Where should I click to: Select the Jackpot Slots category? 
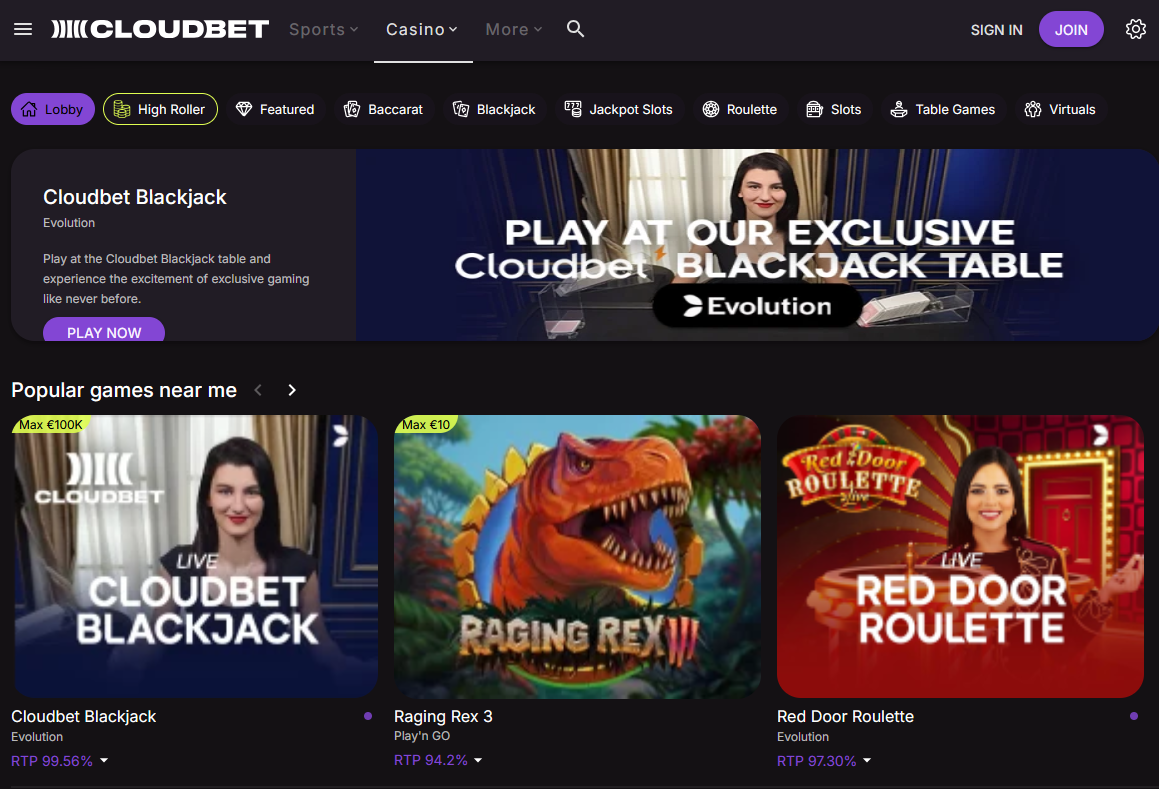point(619,109)
